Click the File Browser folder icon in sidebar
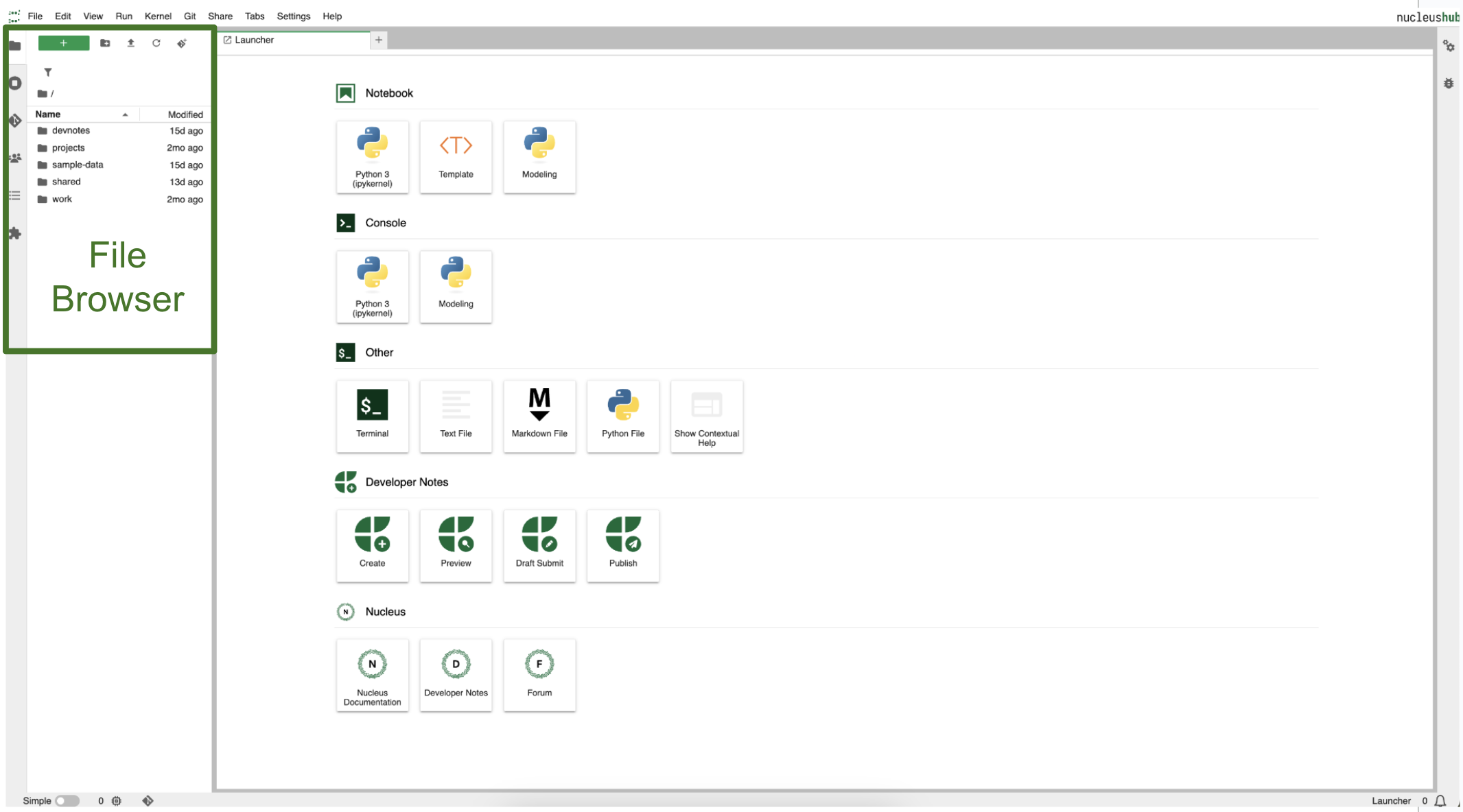Image resolution: width=1463 pixels, height=812 pixels. pyautogui.click(x=15, y=45)
